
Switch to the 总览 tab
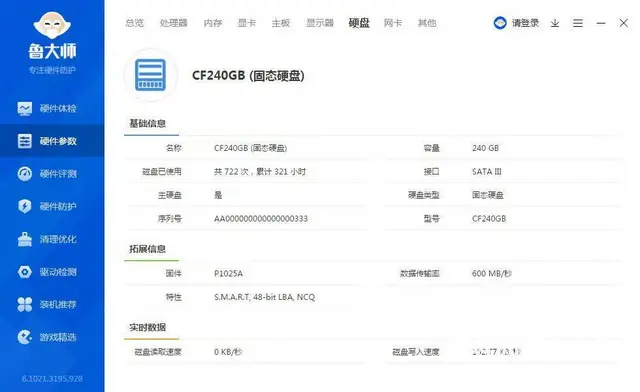pyautogui.click(x=134, y=23)
